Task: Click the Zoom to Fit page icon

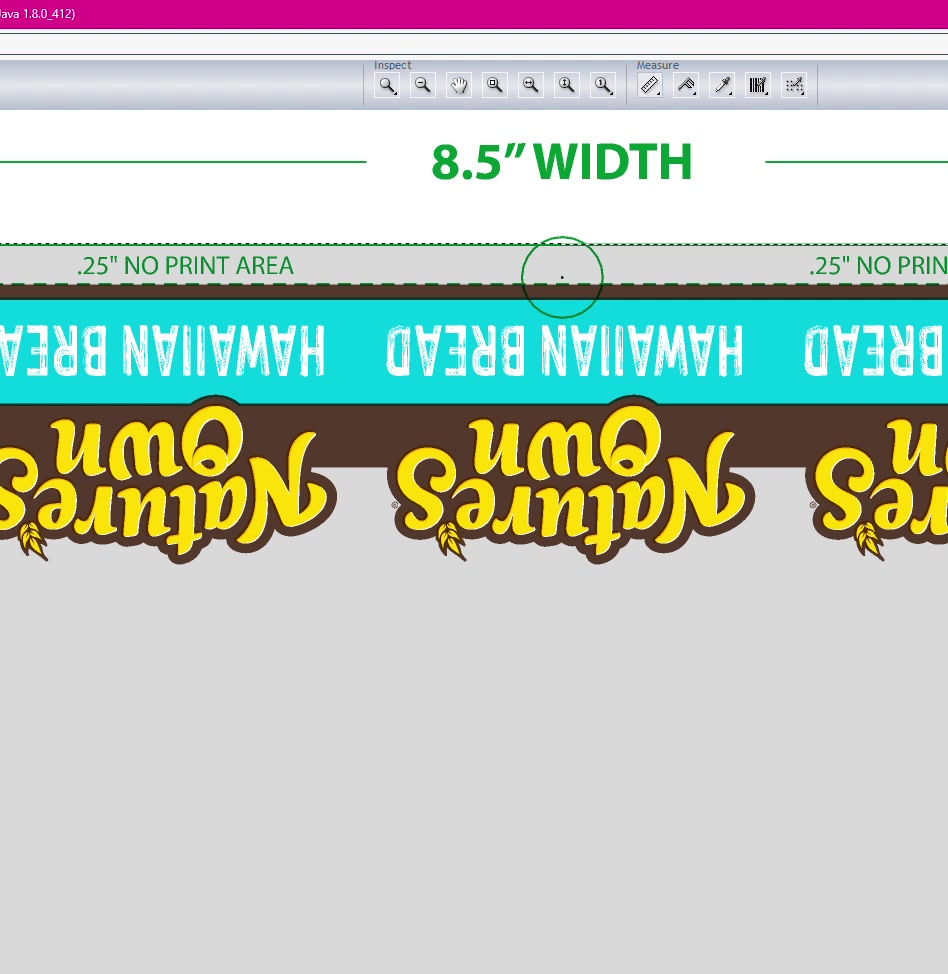Action: point(494,85)
